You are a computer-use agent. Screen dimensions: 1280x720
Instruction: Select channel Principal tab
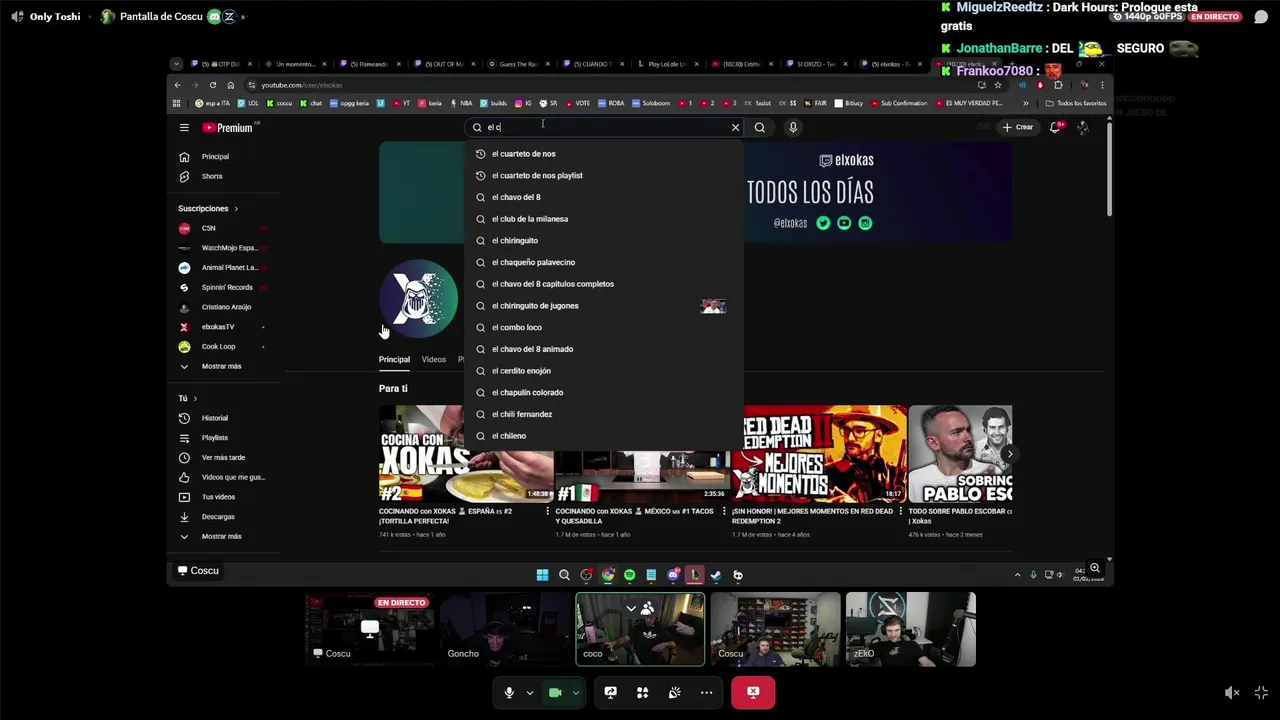(394, 359)
